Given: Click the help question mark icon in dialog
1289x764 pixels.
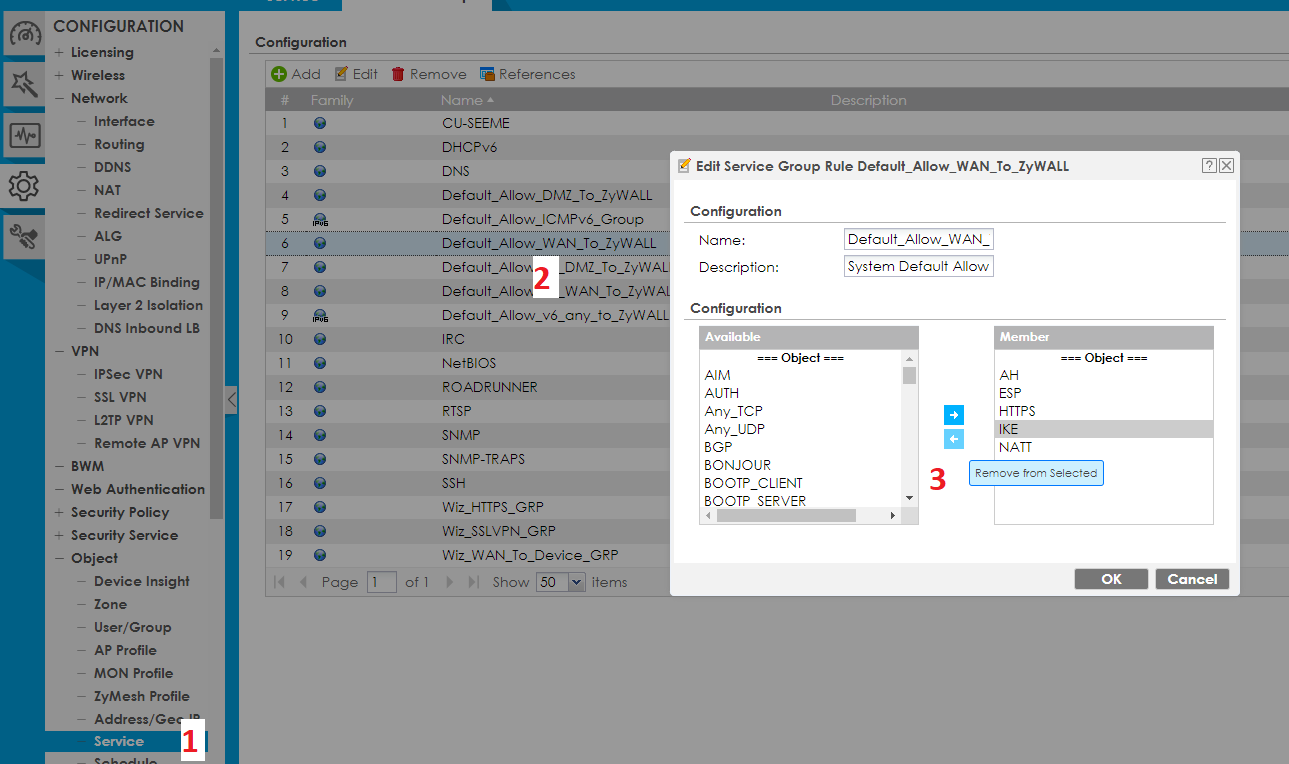Looking at the screenshot, I should pos(1209,166).
